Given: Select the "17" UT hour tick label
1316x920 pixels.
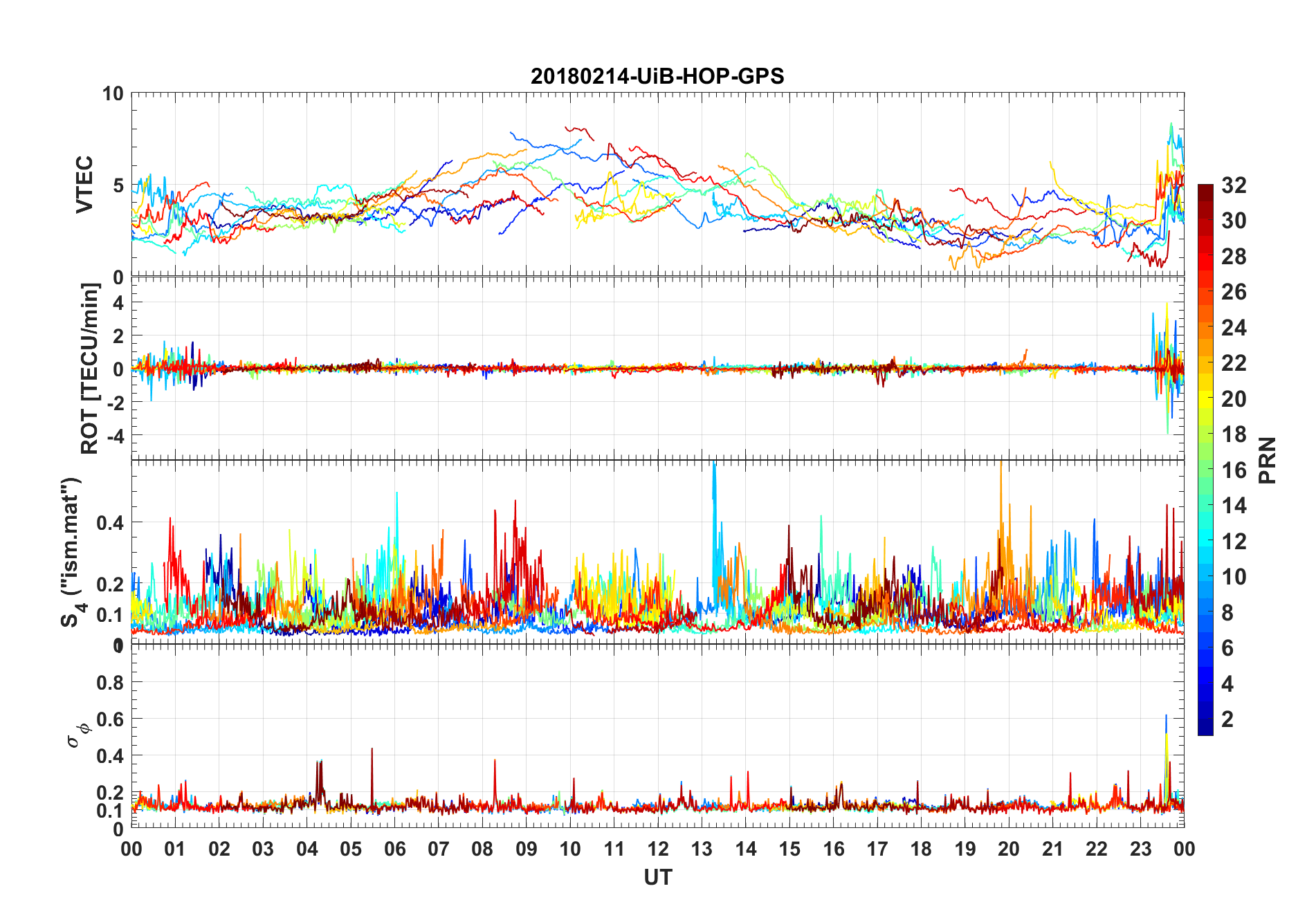Looking at the screenshot, I should (877, 849).
